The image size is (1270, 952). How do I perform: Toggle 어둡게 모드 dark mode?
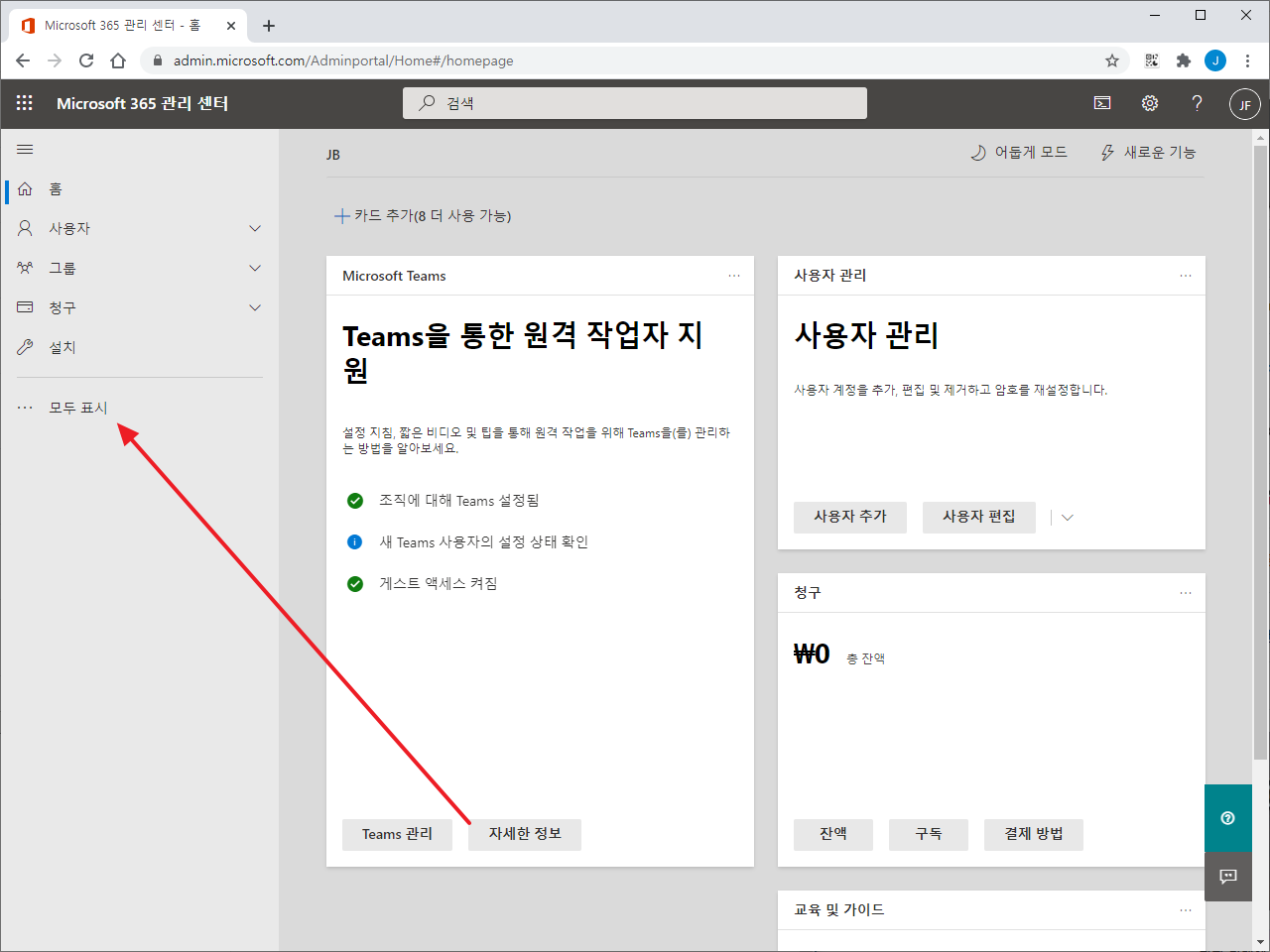(1019, 152)
